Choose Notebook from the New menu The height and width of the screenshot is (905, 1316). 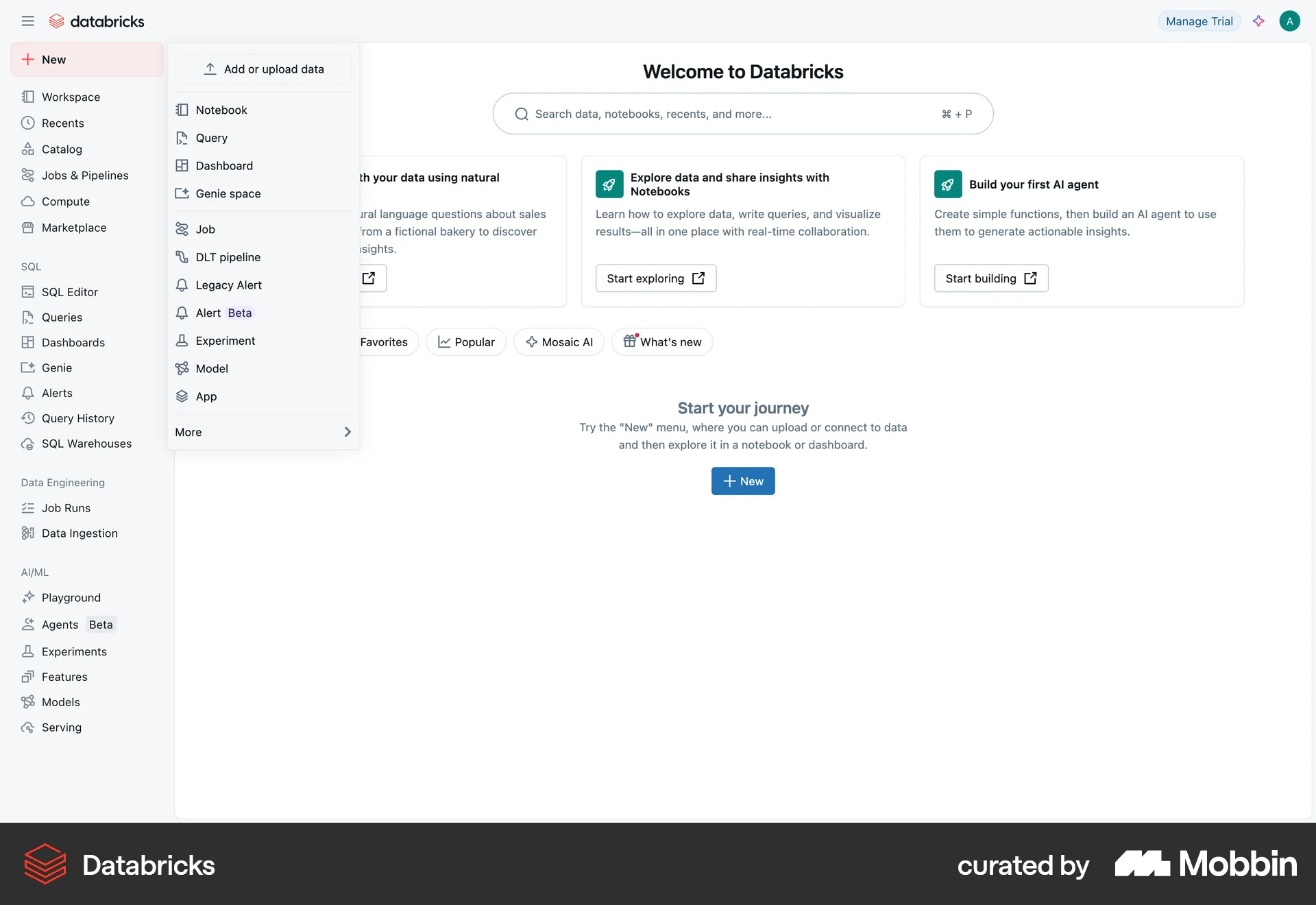221,110
